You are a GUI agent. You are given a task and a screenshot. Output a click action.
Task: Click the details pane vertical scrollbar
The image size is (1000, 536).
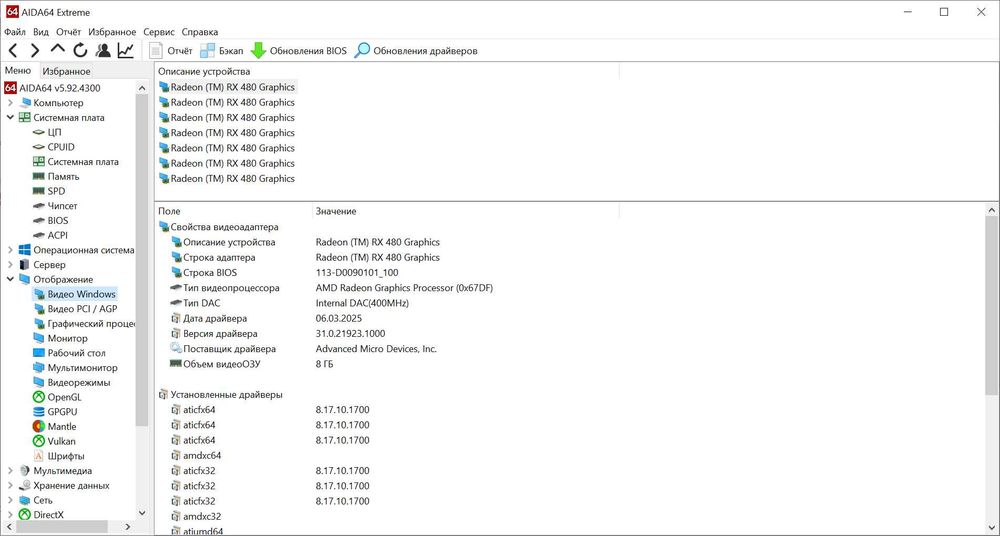click(992, 306)
